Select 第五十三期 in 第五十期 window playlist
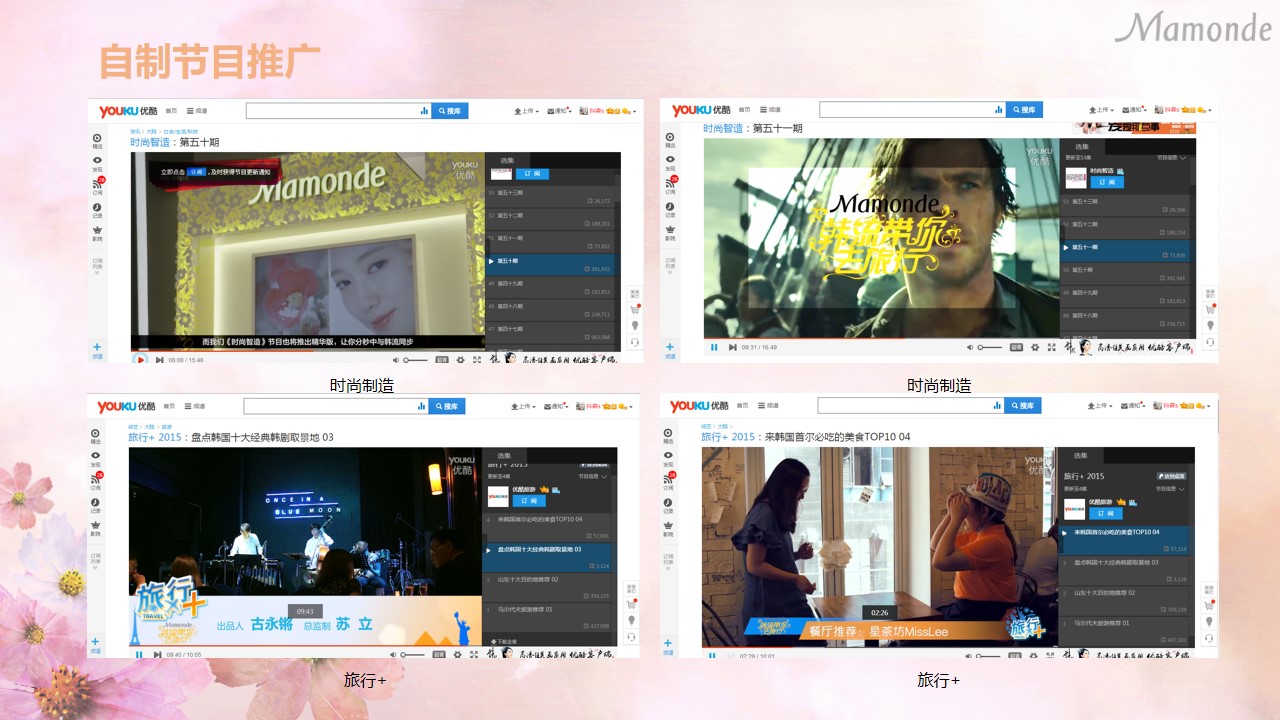Image resolution: width=1280 pixels, height=720 pixels. [549, 196]
